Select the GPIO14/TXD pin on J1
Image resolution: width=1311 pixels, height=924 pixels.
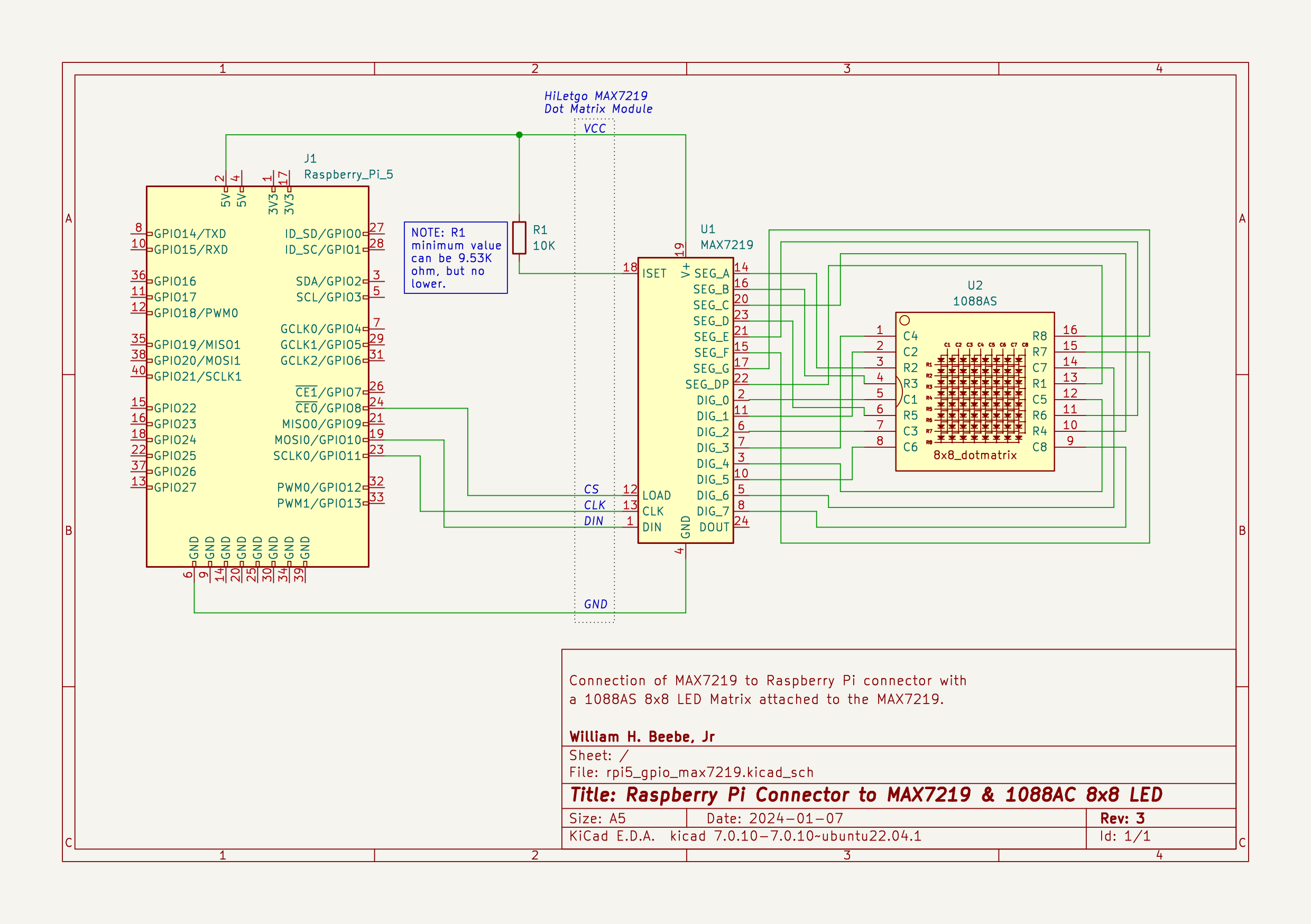pyautogui.click(x=190, y=234)
